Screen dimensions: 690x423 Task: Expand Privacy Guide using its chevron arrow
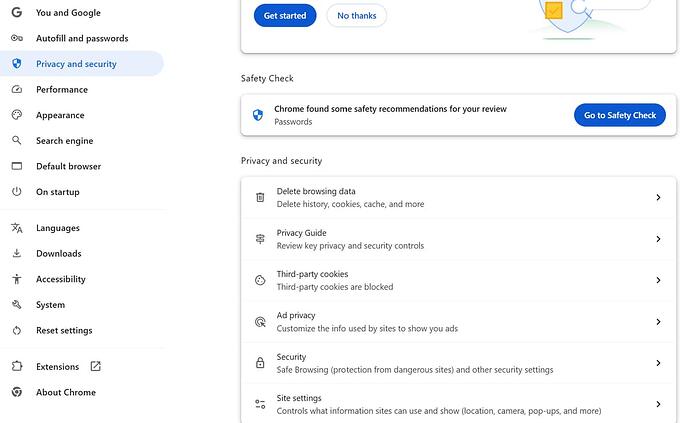(x=658, y=239)
